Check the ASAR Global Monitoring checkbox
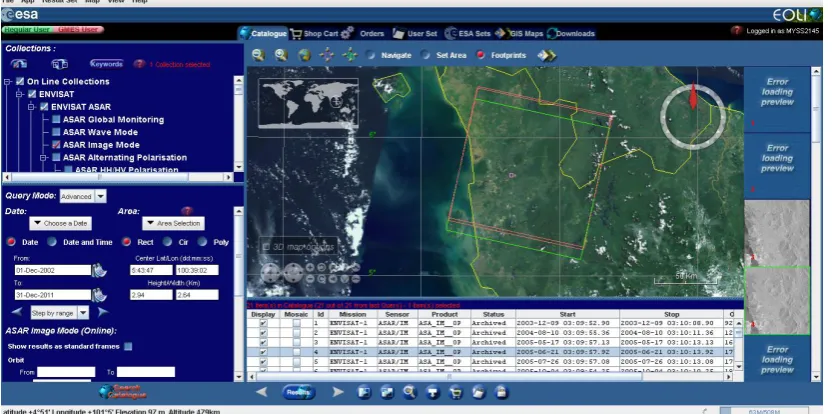Viewport: 833px width, 414px height. point(56,120)
